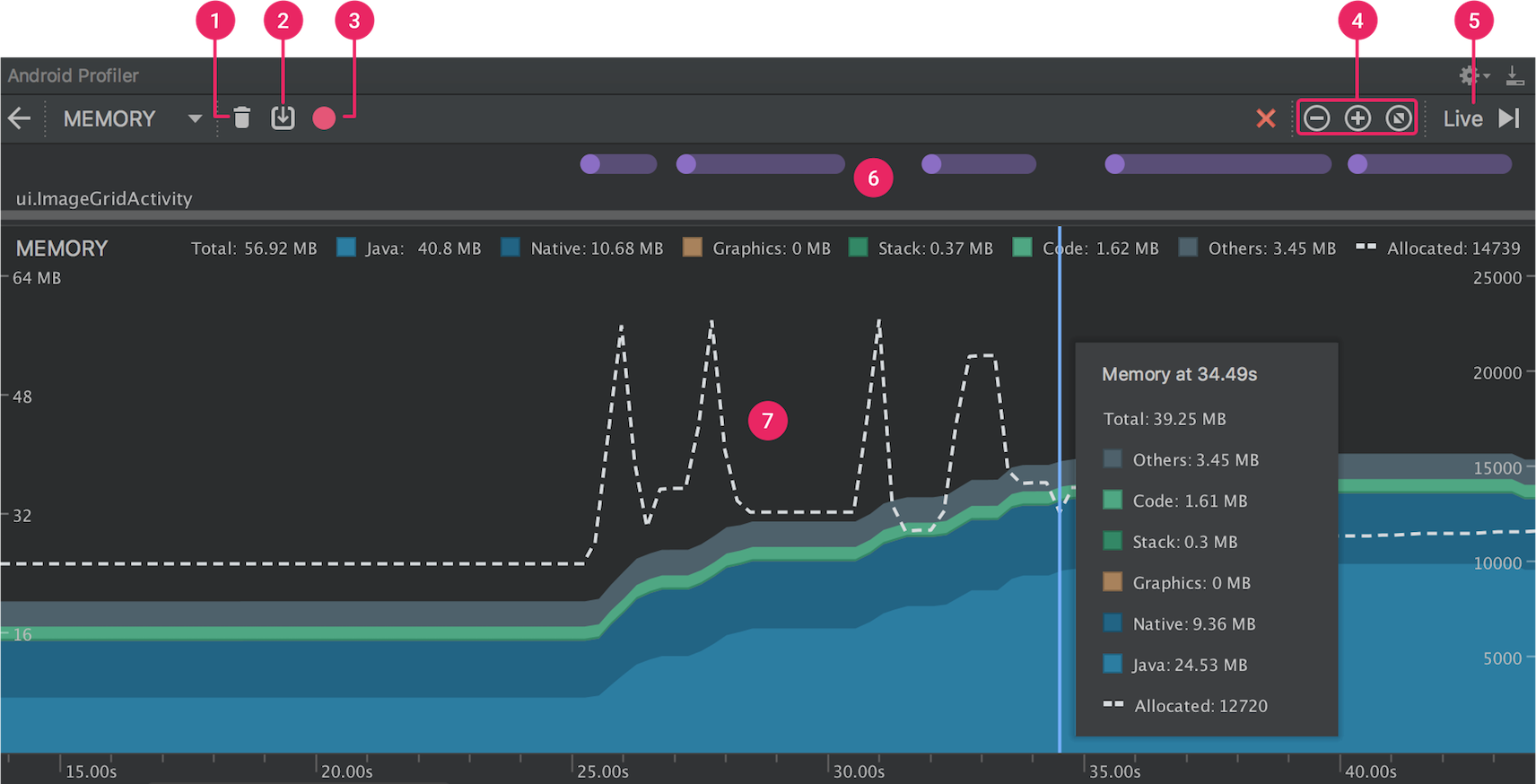Click 'Graphics: 0 MB' in the tooltip
The width and height of the screenshot is (1536, 784).
[x=1191, y=583]
